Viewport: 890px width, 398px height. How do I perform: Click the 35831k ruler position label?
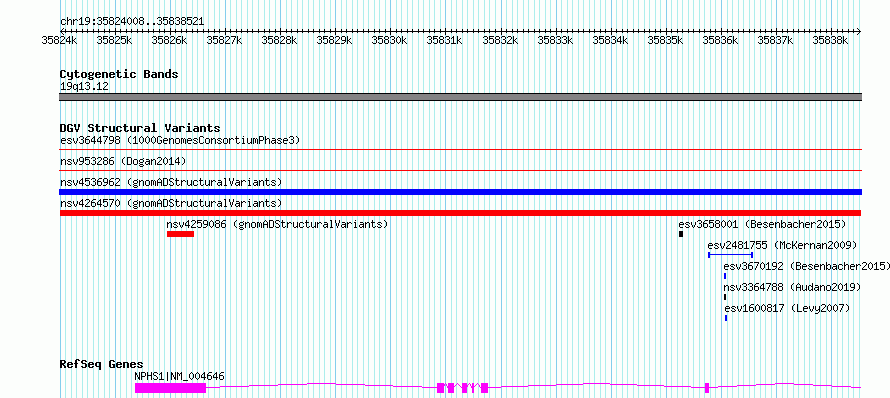444,40
